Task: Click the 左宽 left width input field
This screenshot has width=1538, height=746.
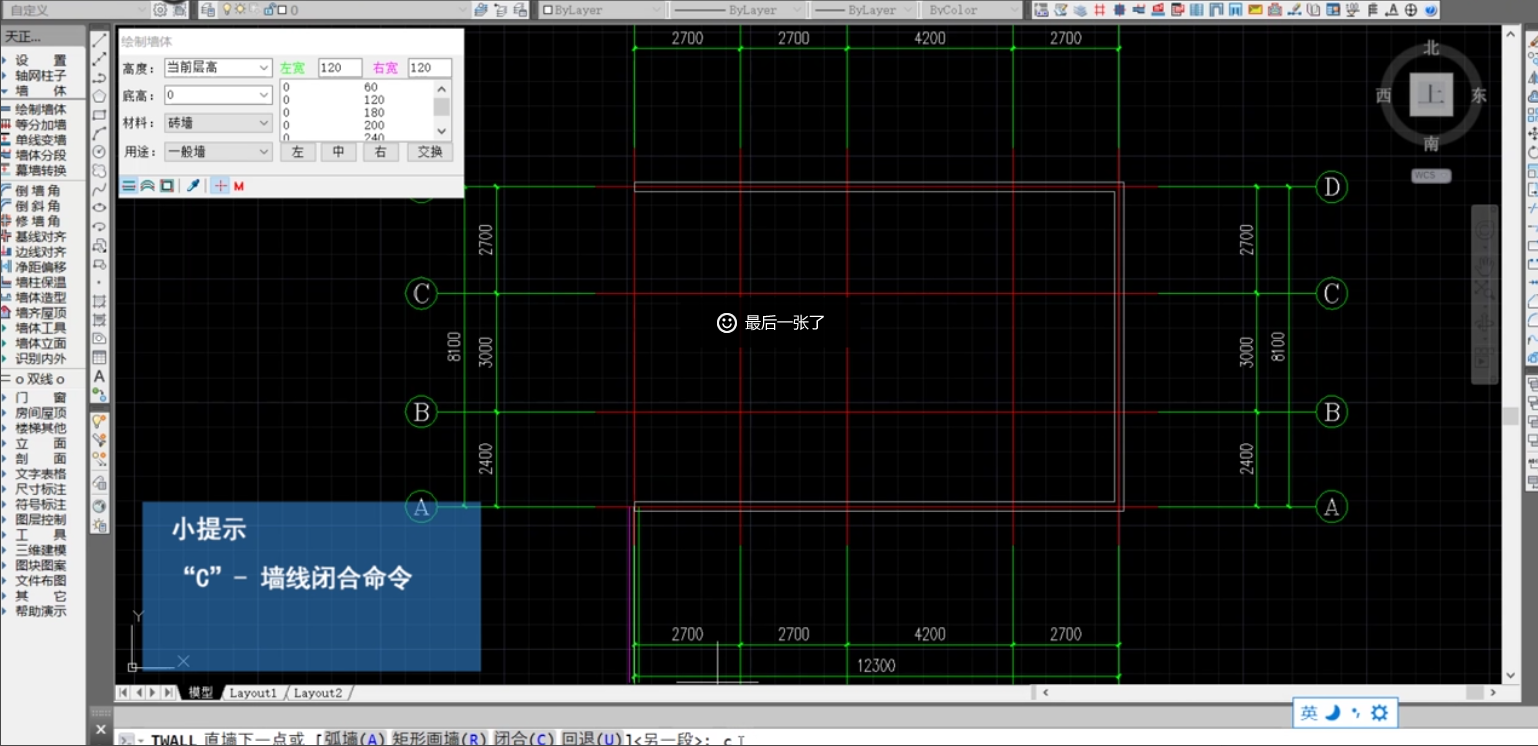Action: click(339, 68)
